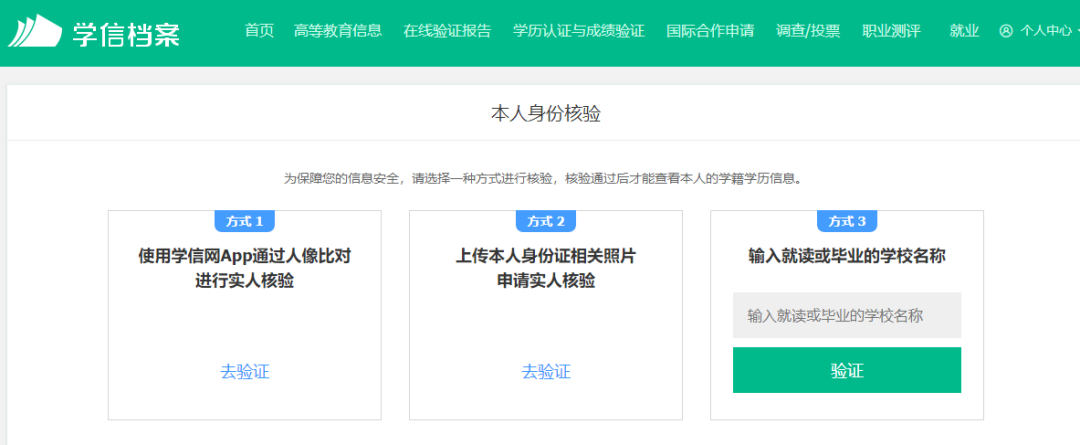Click 去验证 link under App人像比对 option
This screenshot has height=445, width=1080.
[x=245, y=372]
